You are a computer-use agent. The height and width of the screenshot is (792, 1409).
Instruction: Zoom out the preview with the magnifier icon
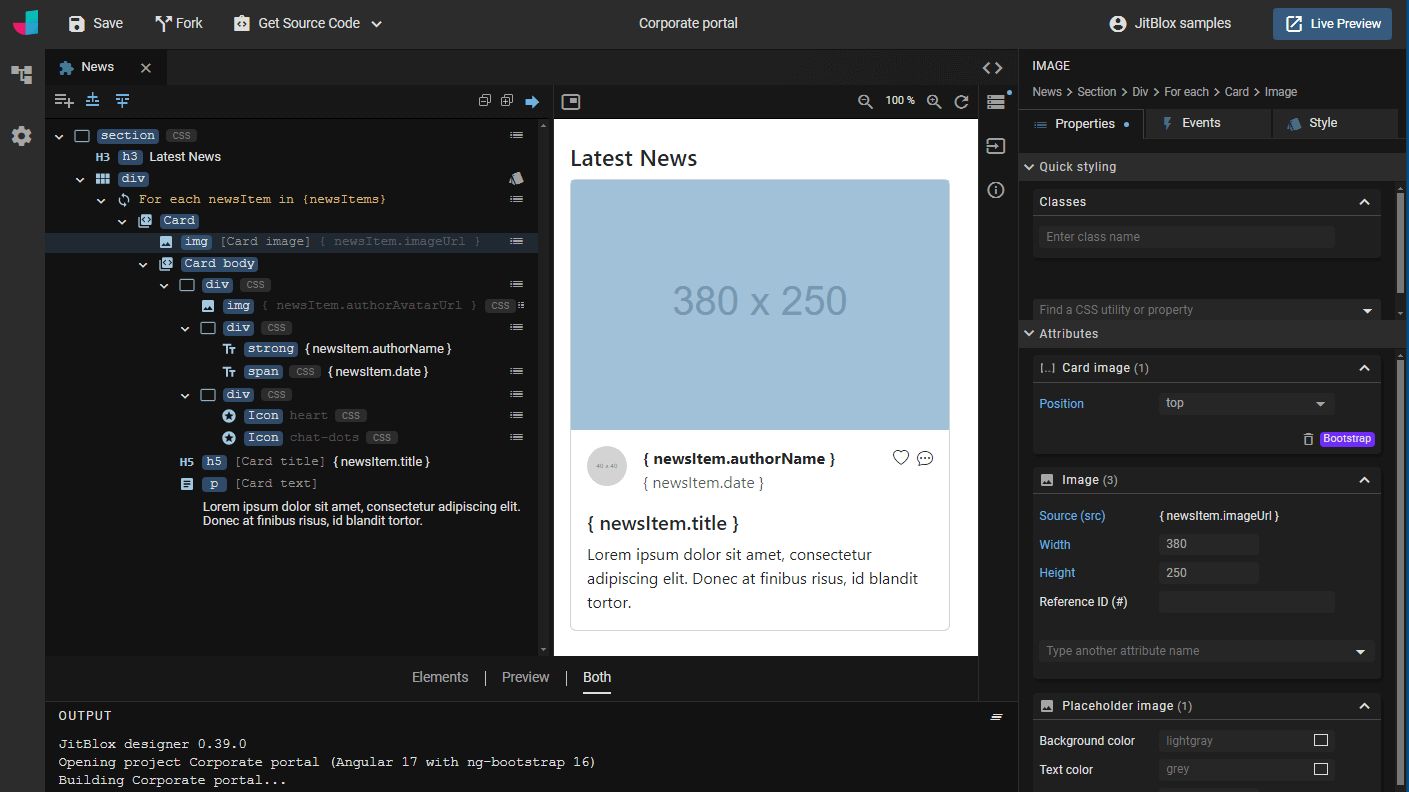point(865,101)
